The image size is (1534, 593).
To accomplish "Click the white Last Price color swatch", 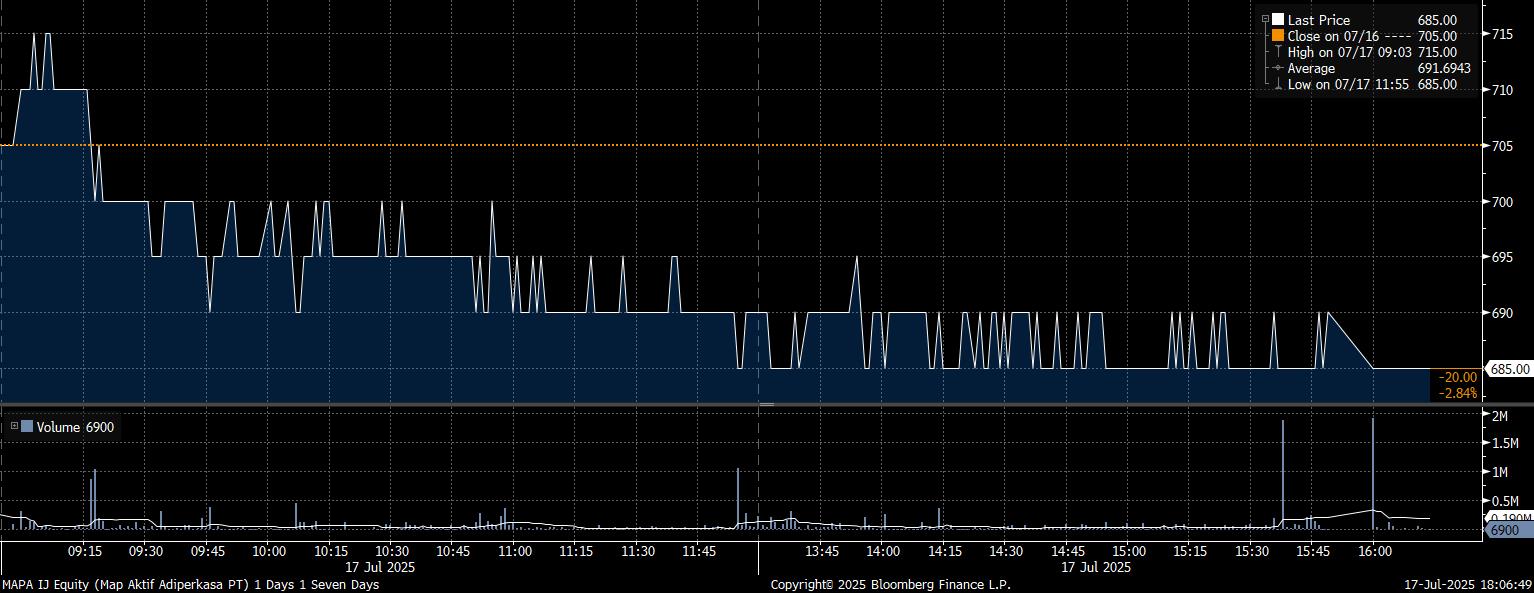I will [x=1278, y=20].
